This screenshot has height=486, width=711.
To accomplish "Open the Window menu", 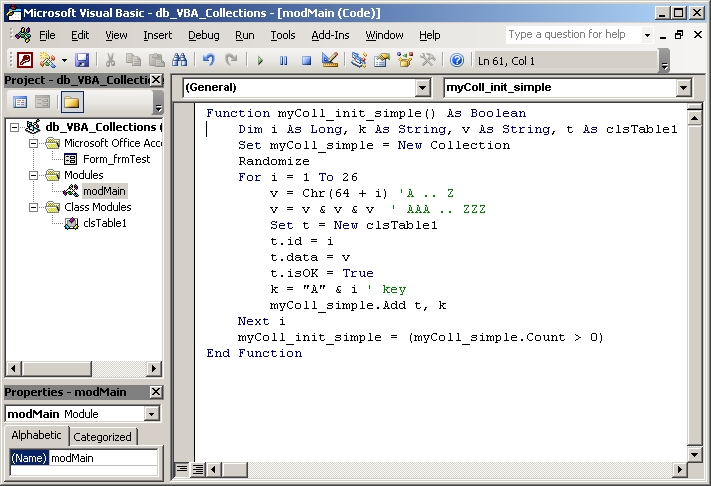I will click(x=384, y=35).
